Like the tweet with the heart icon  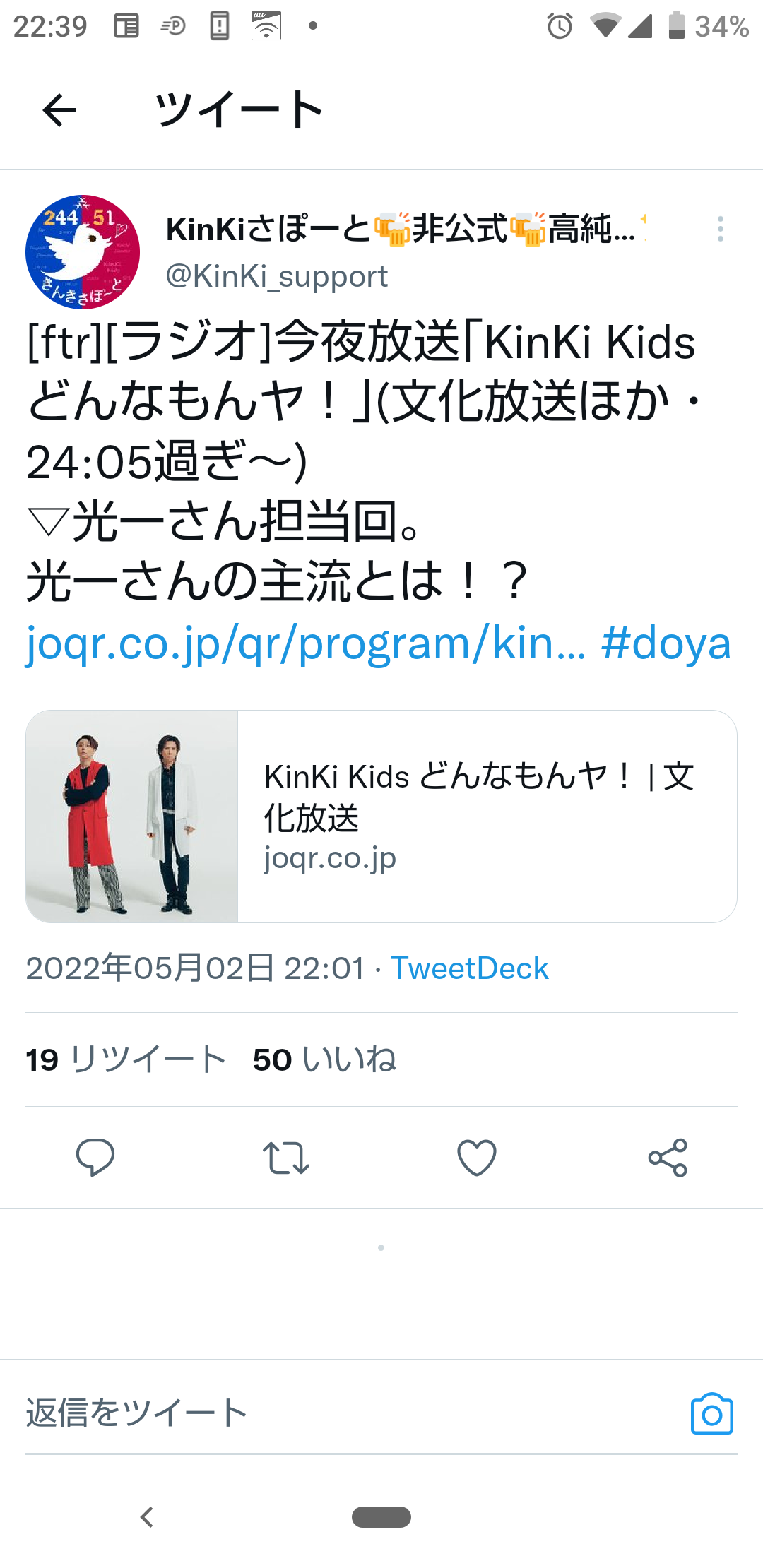pyautogui.click(x=477, y=1158)
